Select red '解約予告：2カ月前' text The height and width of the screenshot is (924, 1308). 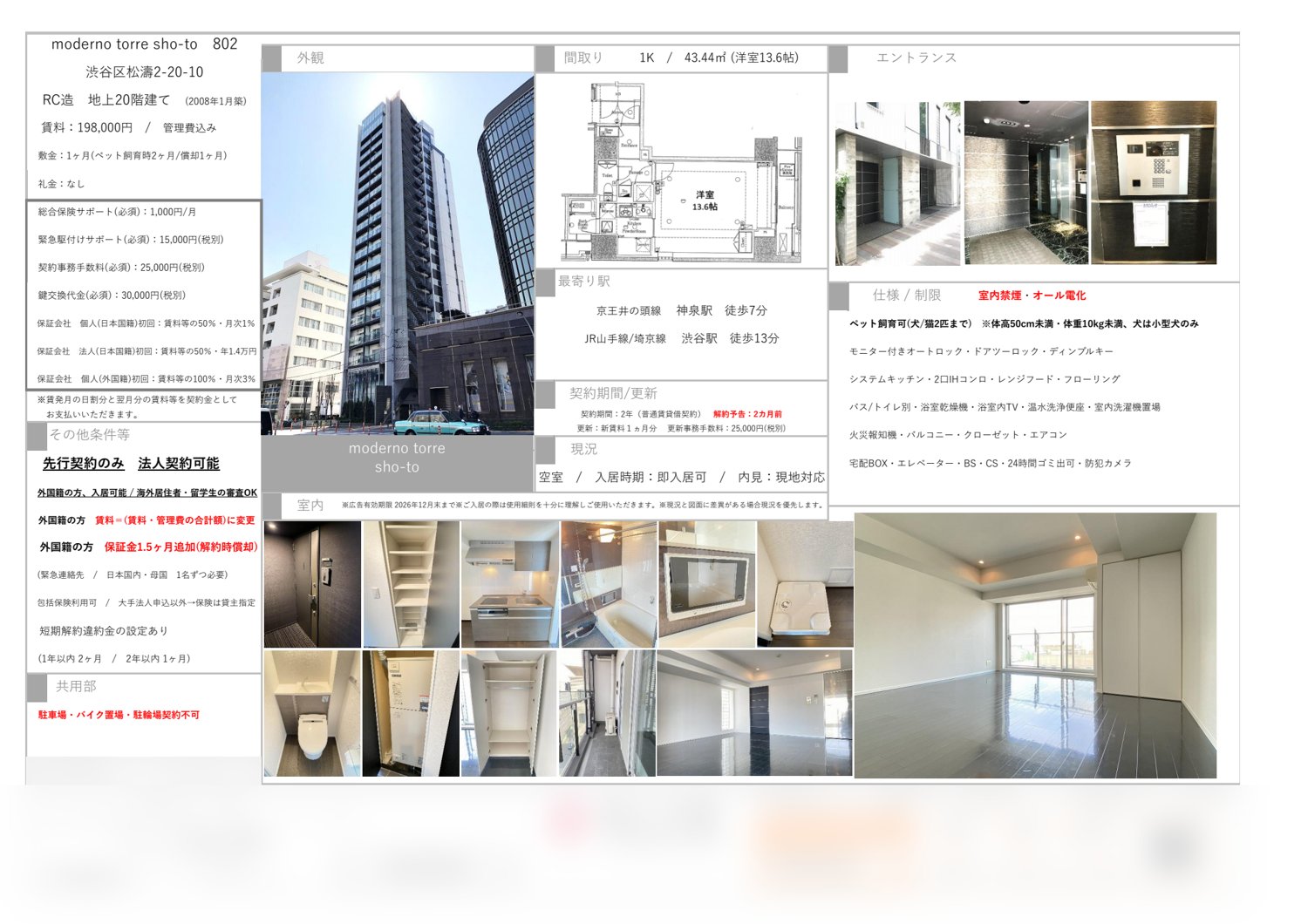pyautogui.click(x=747, y=414)
